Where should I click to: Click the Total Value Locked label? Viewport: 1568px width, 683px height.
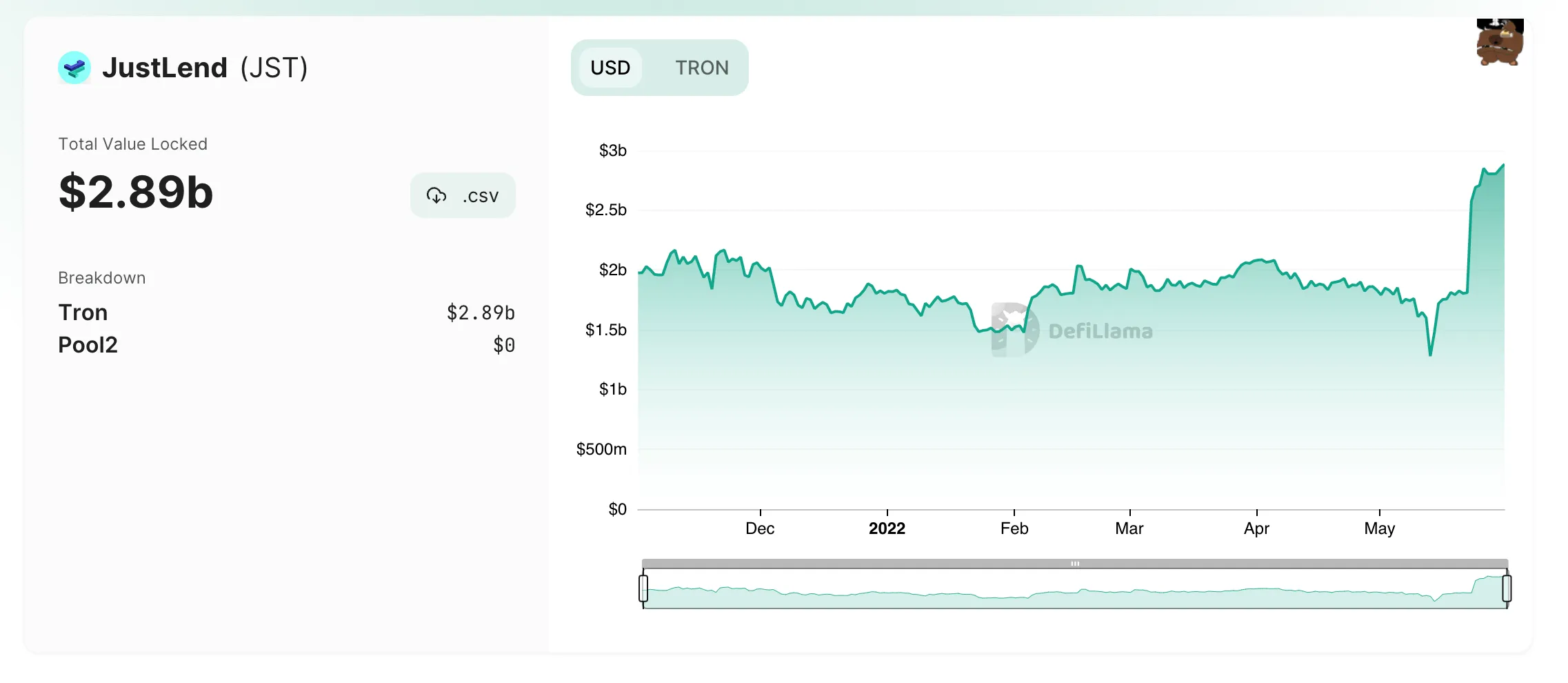132,144
